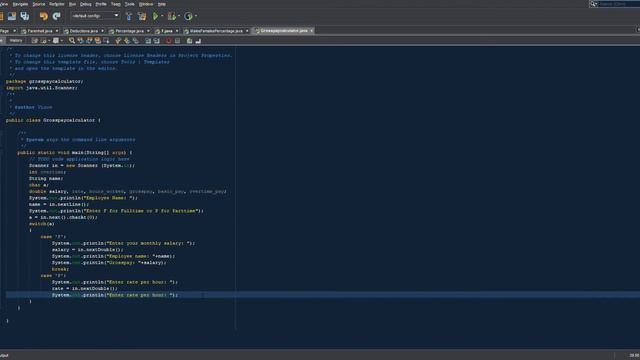Build the project with the hammer icon
The width and height of the screenshot is (640, 360).
(129, 16)
